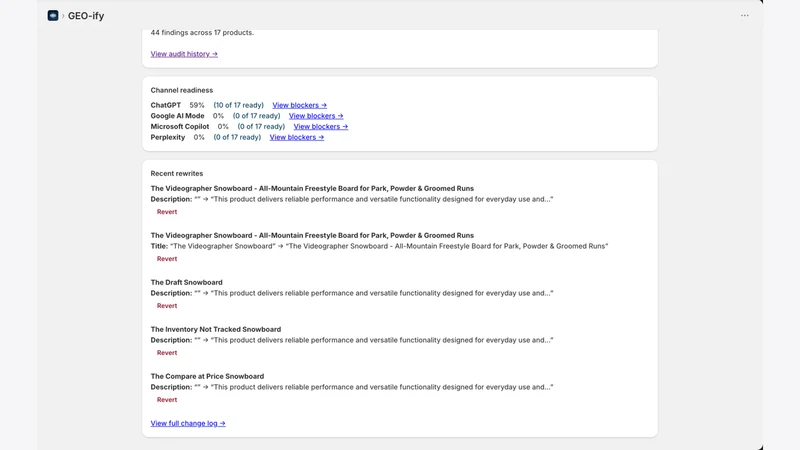Open View full change log link
Screen dimensions: 800x450
tap(188, 423)
